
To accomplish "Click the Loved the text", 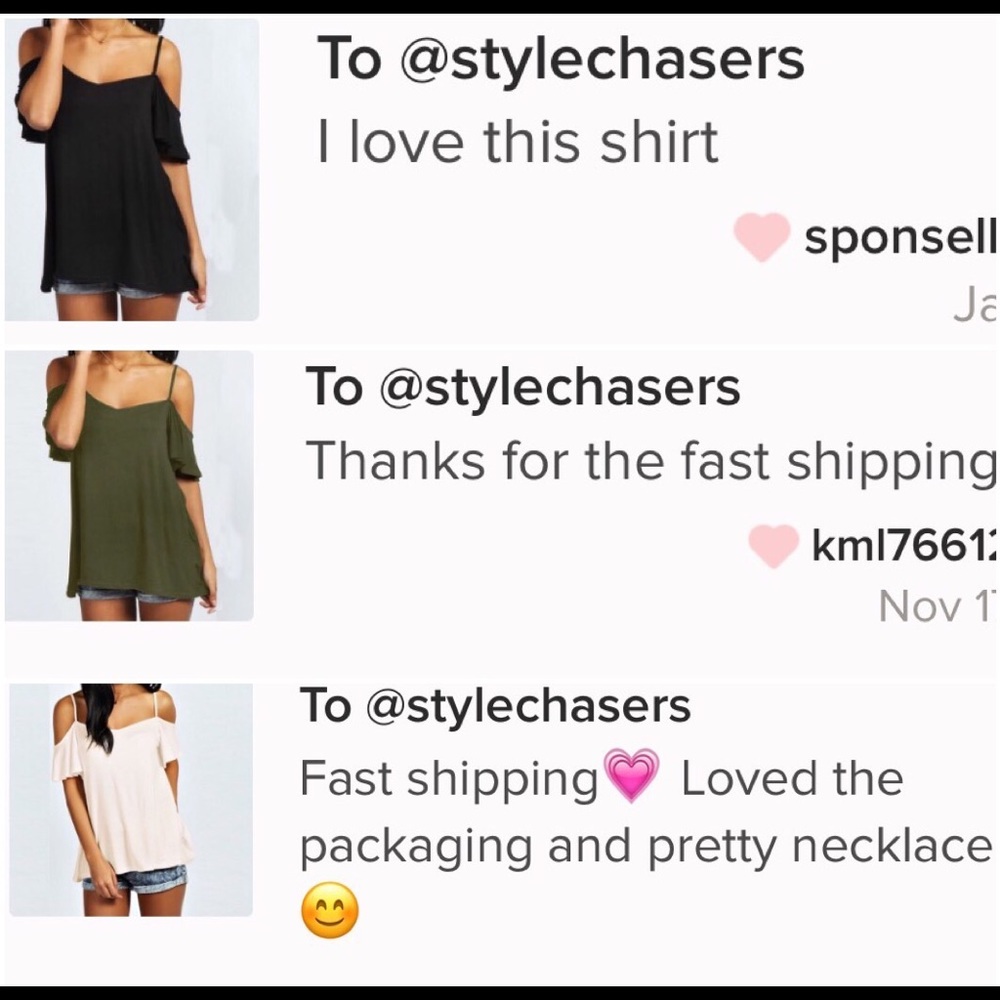I will pos(791,779).
